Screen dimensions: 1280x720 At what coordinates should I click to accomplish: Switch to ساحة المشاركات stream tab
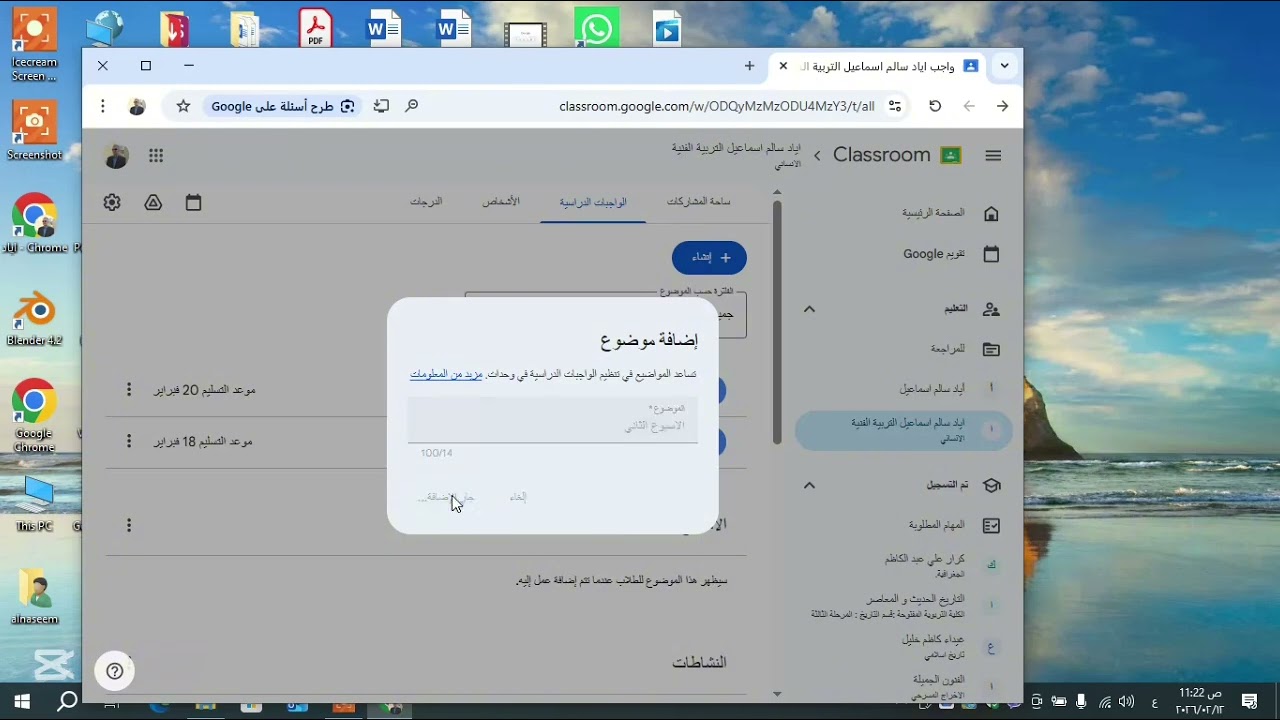(x=698, y=202)
